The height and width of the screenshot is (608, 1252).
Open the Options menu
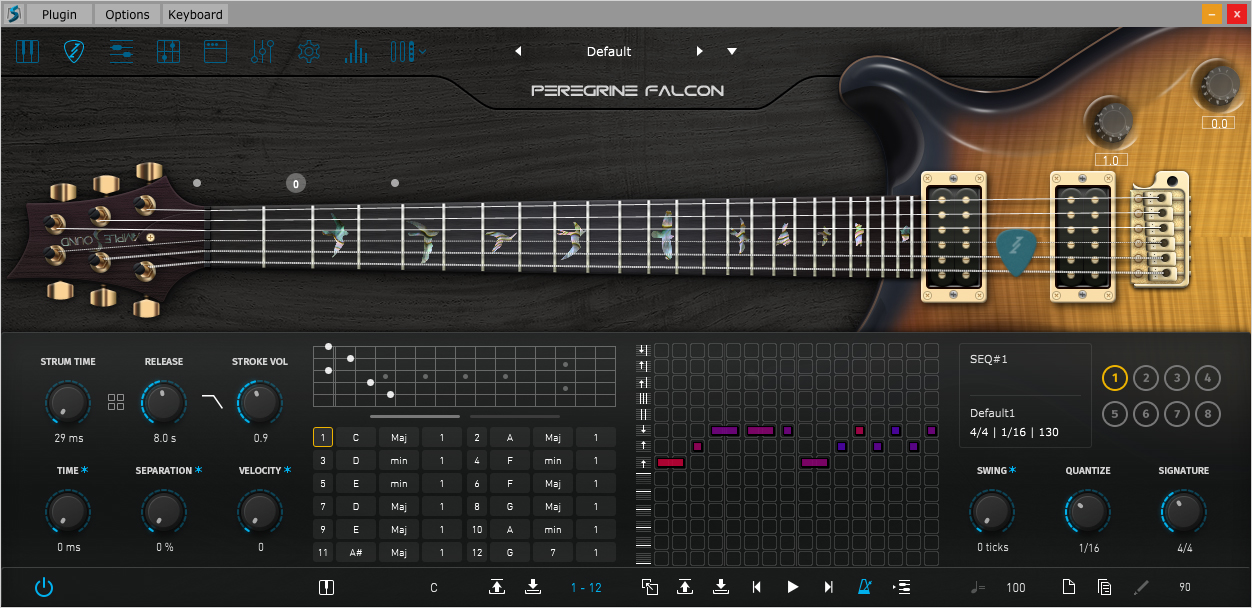(x=127, y=14)
